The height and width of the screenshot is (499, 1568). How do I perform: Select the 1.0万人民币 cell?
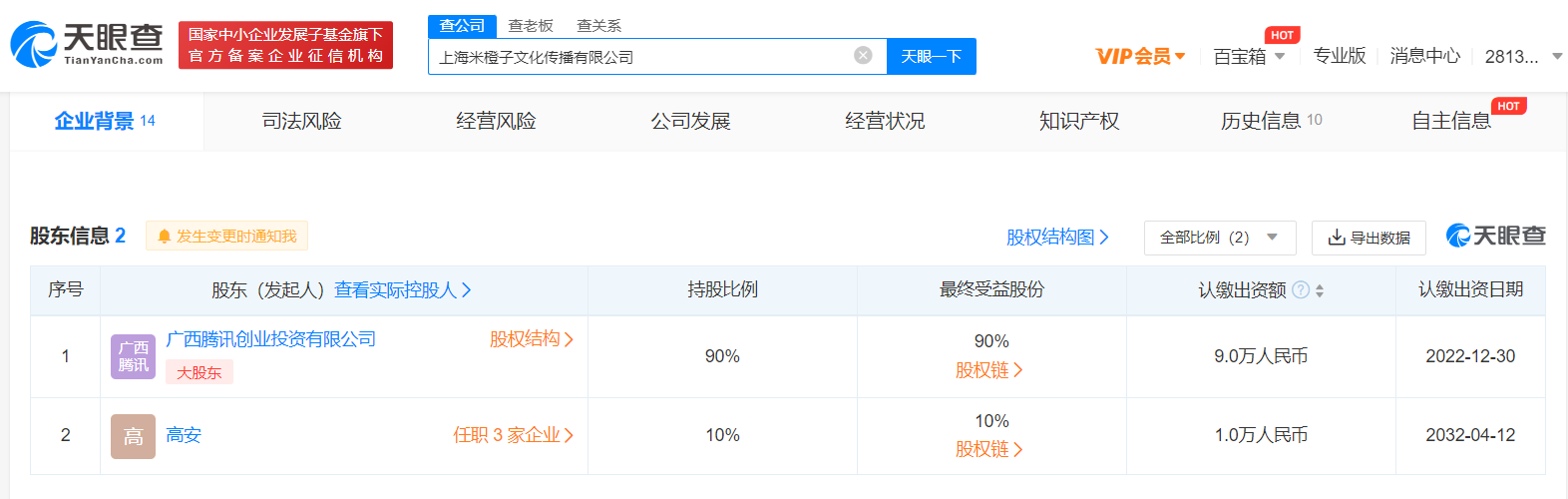(1261, 435)
